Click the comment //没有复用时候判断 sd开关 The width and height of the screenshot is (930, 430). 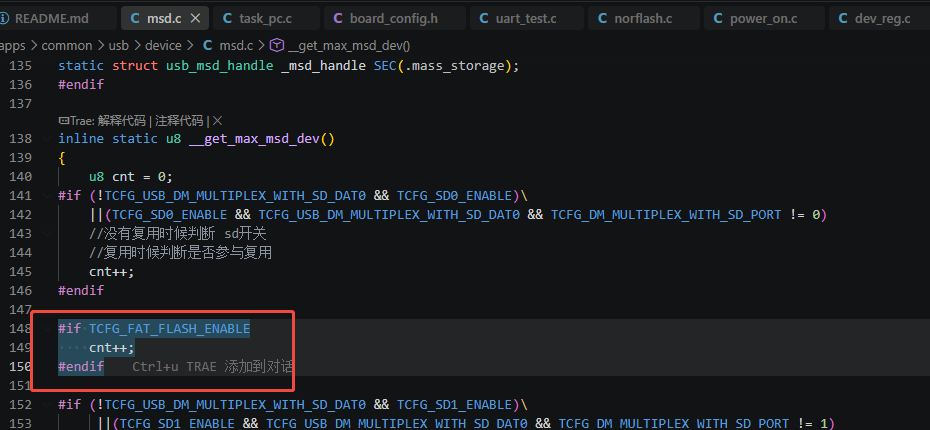(178, 234)
